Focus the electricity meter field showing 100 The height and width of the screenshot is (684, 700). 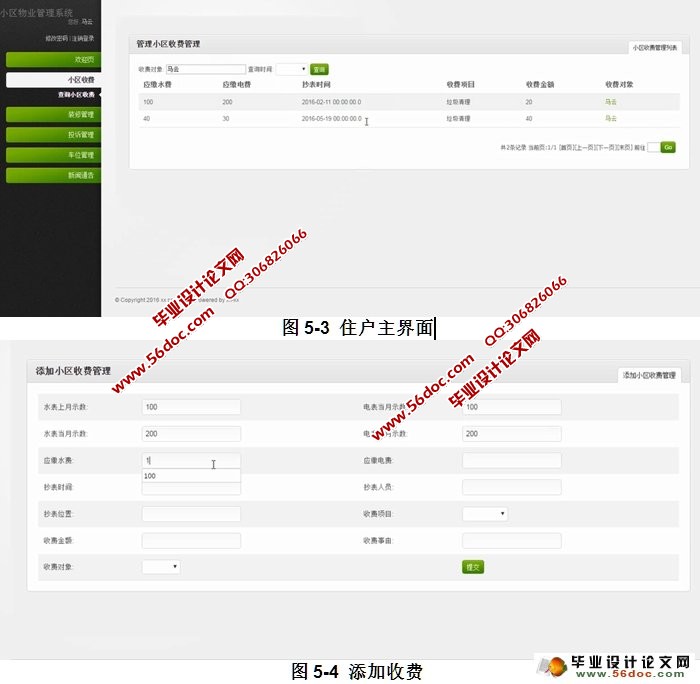click(512, 407)
